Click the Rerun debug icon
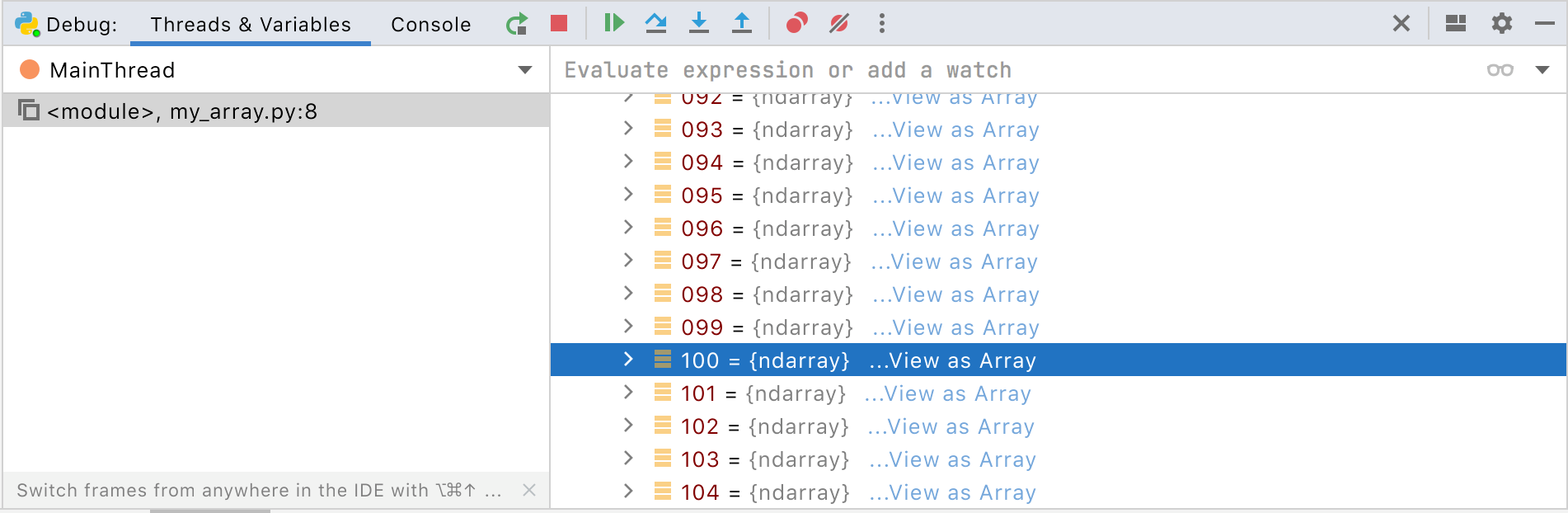1568x513 pixels. coord(517,24)
